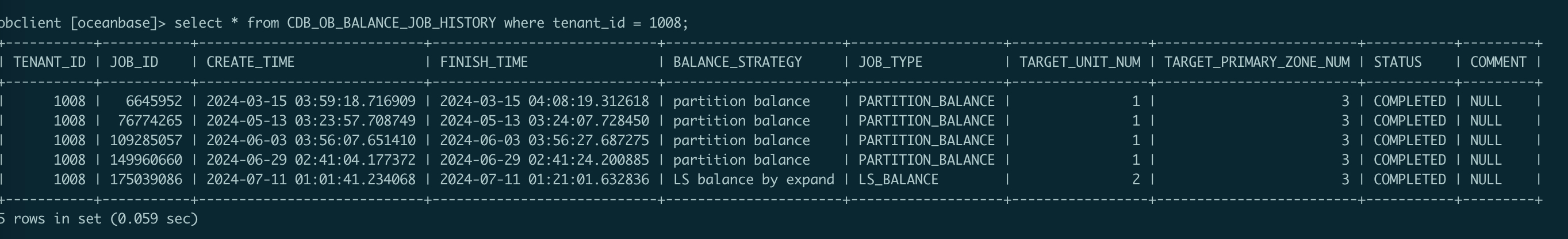Click job ID 76774265

coord(149,121)
